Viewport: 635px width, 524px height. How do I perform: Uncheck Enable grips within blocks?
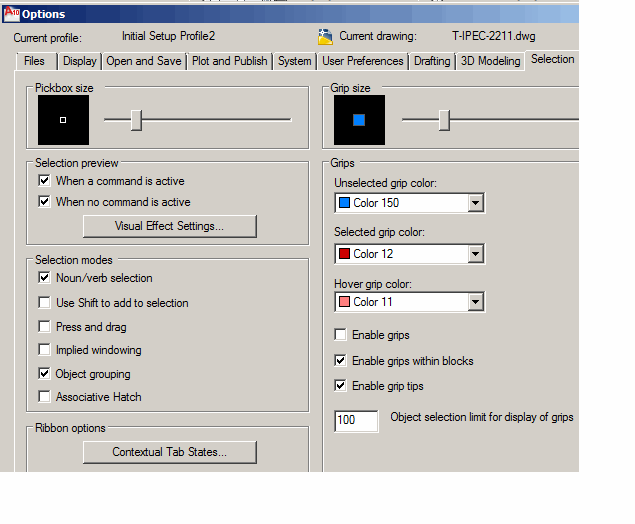click(340, 360)
